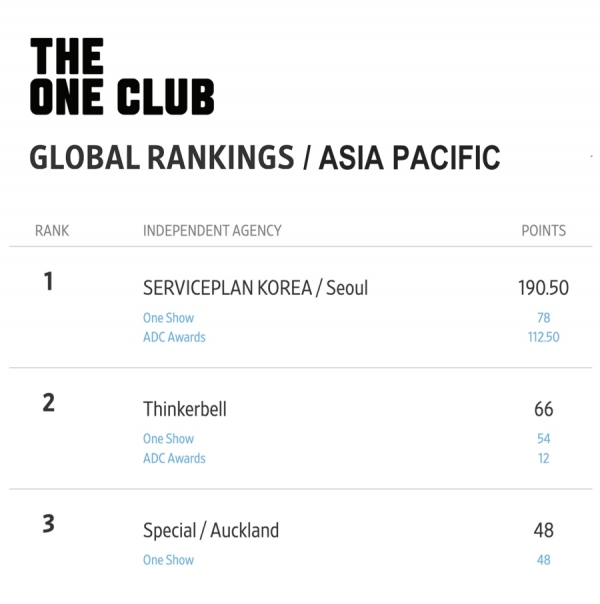600x604 pixels.
Task: Click the INDEPENDENT AGENCY column header
Action: [x=212, y=231]
